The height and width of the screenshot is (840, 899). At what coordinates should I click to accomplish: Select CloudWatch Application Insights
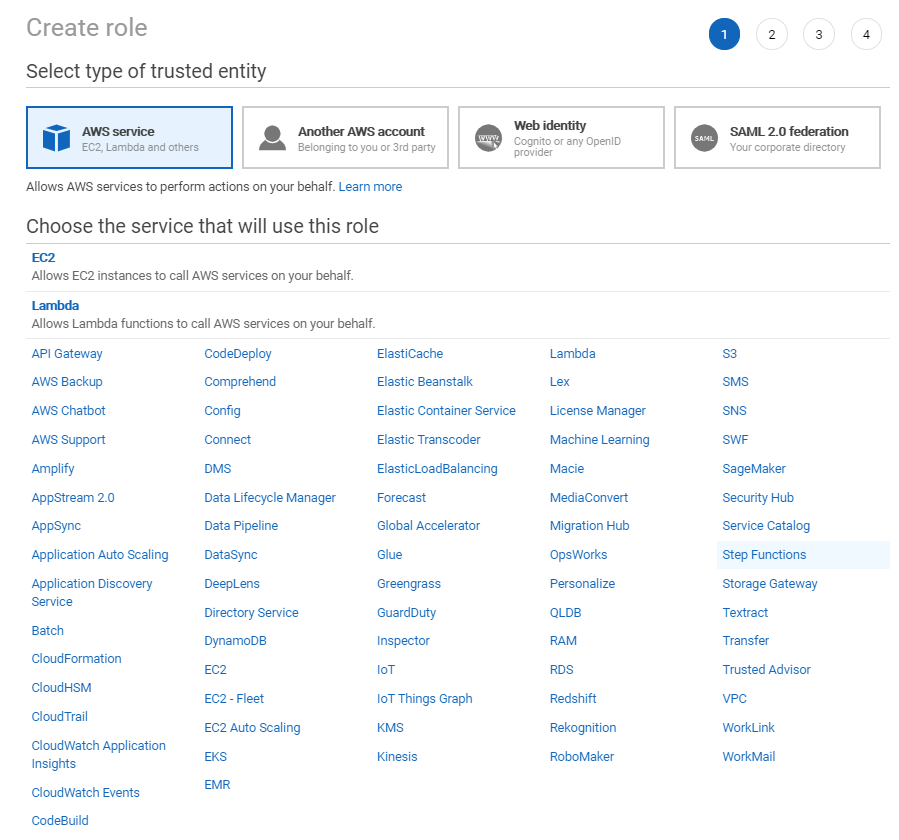point(99,755)
